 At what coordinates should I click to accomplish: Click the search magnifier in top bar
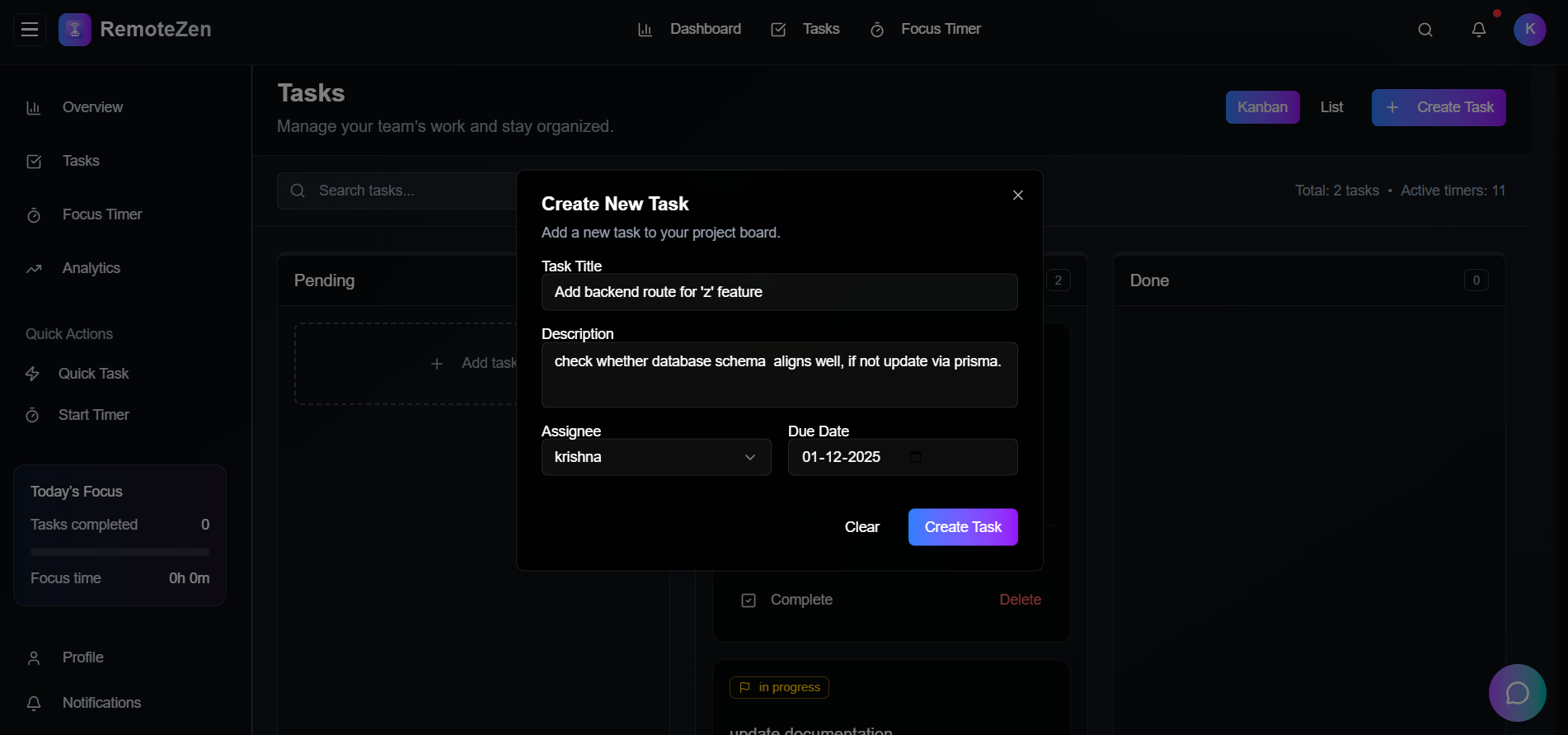[x=1425, y=30]
